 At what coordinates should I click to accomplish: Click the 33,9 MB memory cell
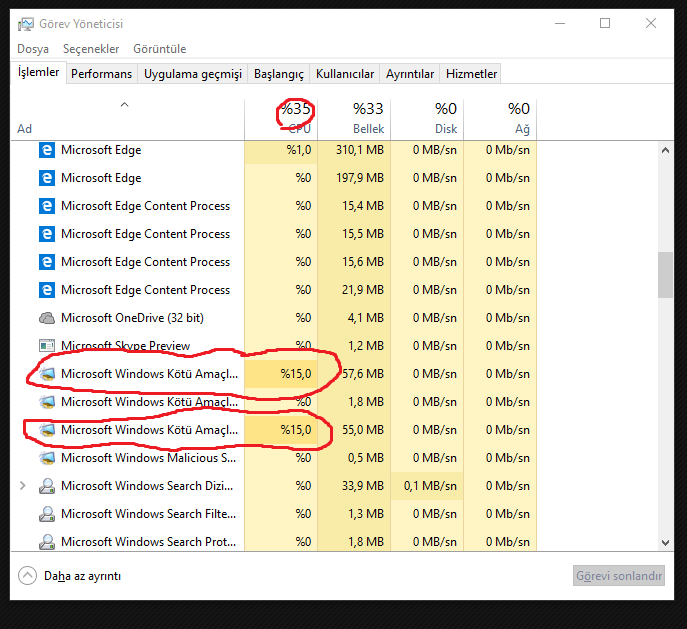click(354, 486)
